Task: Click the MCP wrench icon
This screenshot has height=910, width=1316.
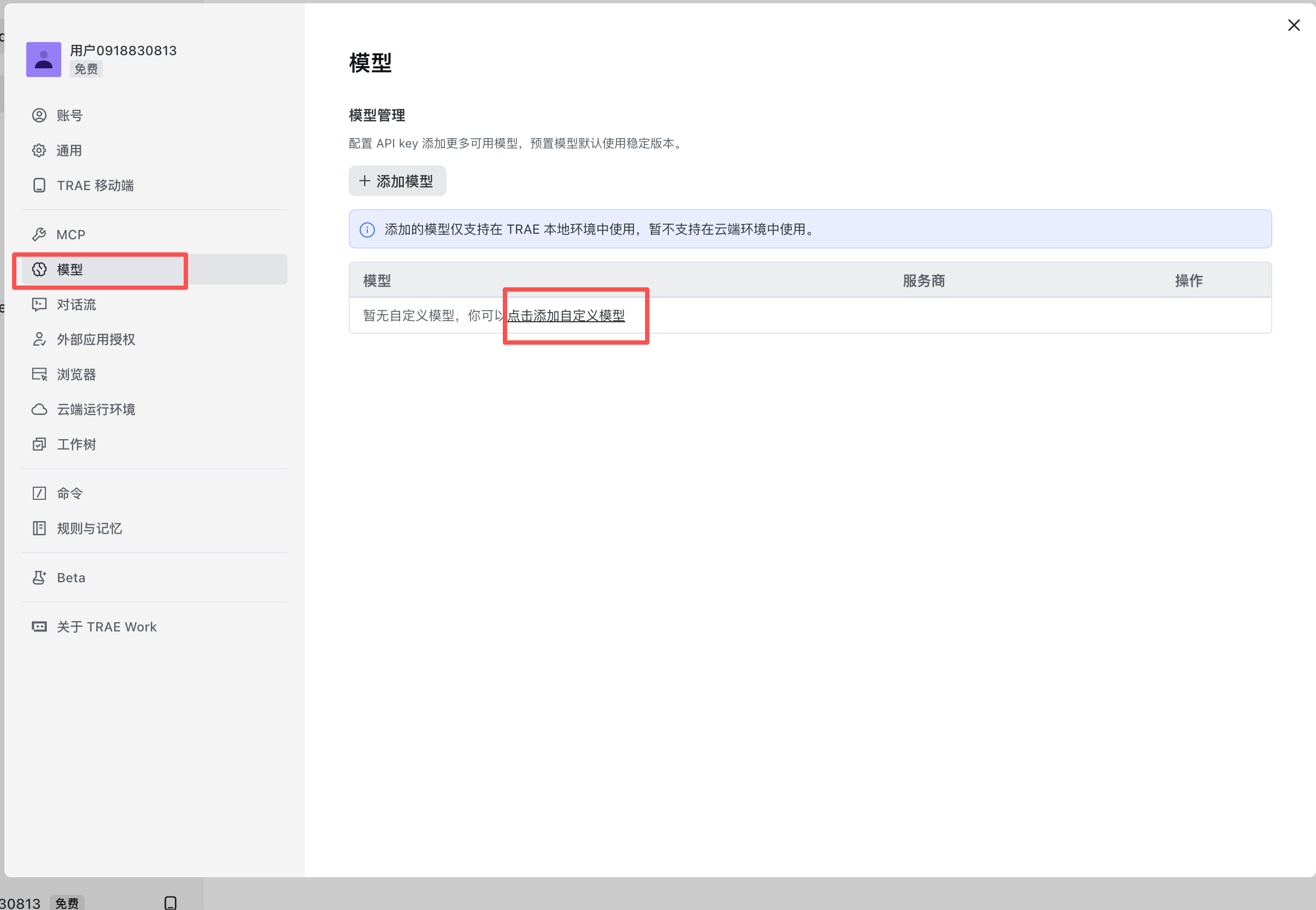Action: point(39,234)
